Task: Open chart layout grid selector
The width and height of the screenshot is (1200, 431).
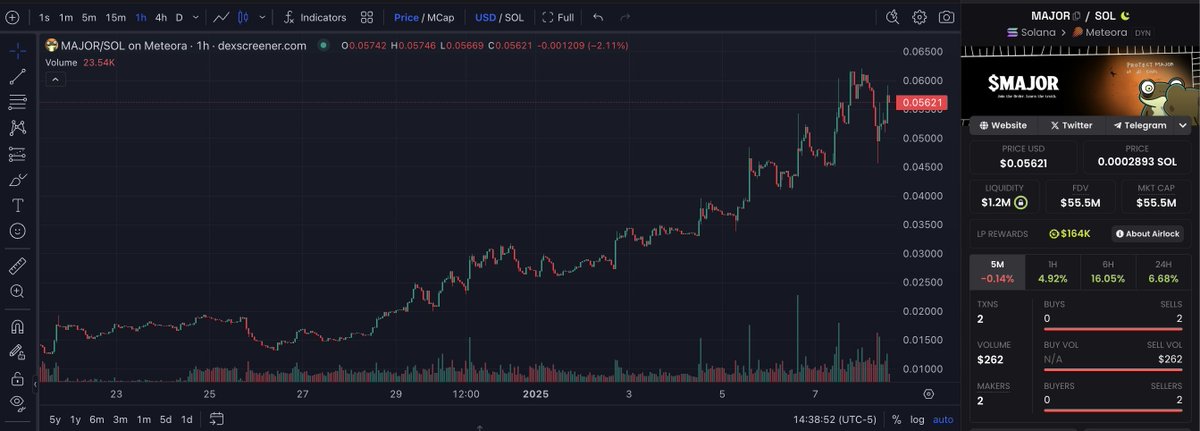Action: click(368, 17)
